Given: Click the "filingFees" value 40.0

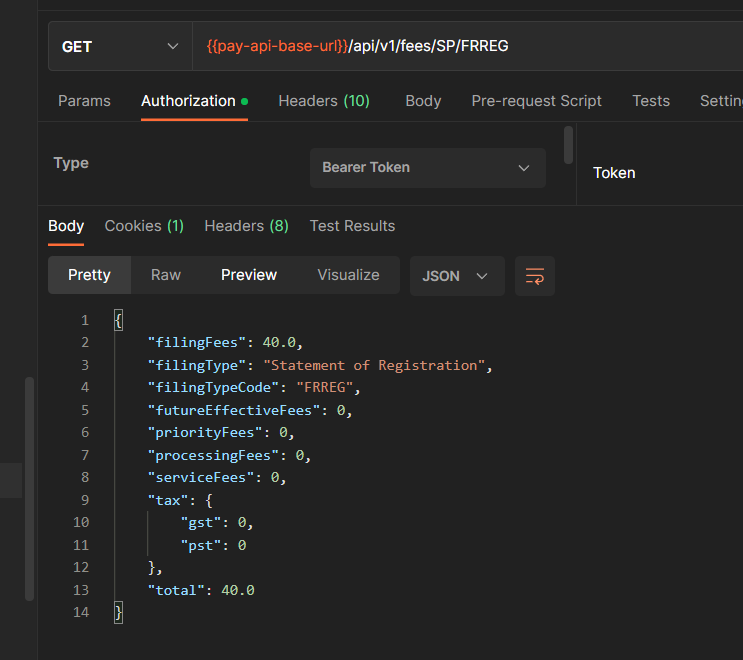Looking at the screenshot, I should pos(279,343).
